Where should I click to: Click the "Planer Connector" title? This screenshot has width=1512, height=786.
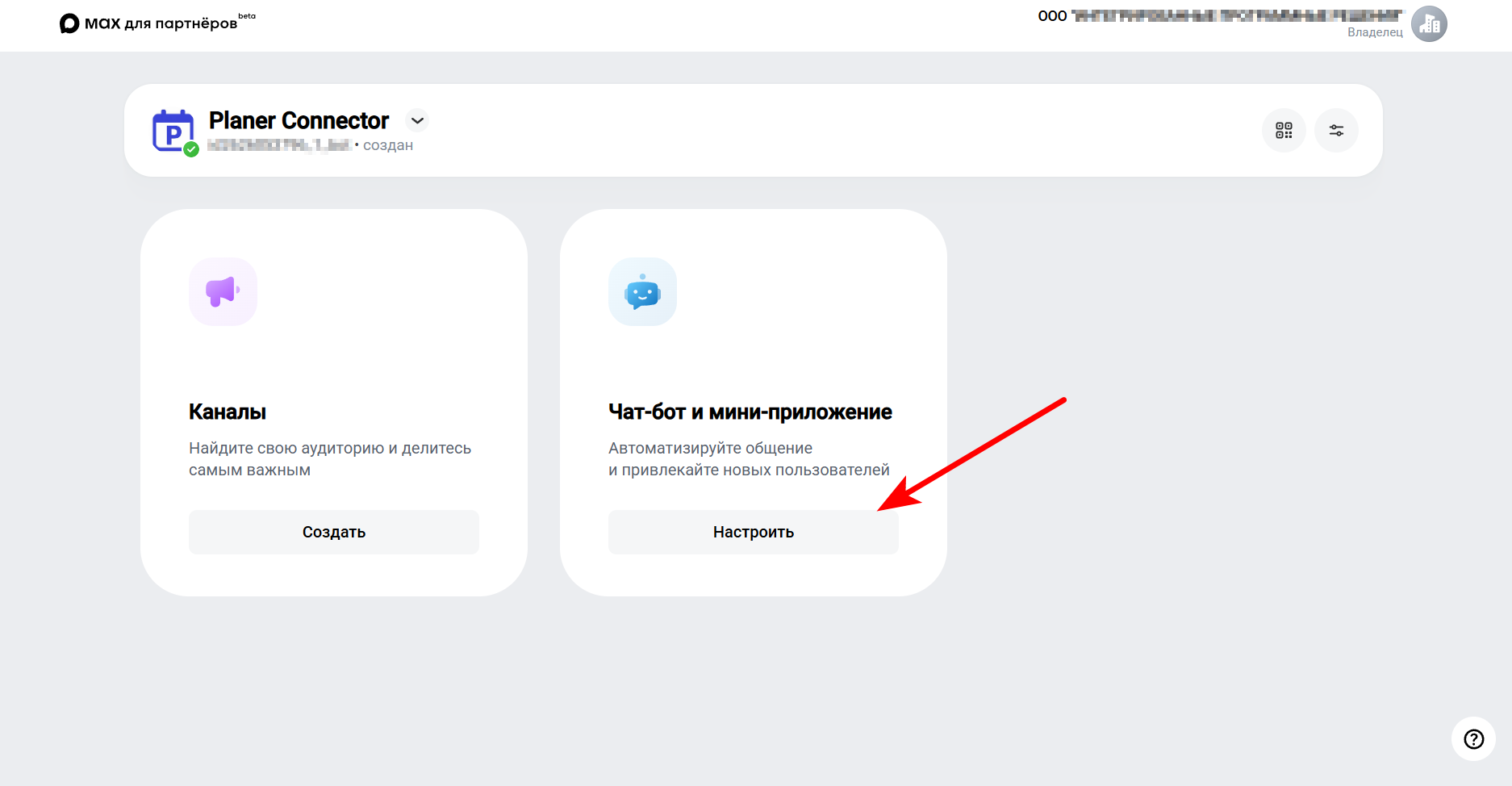(299, 120)
